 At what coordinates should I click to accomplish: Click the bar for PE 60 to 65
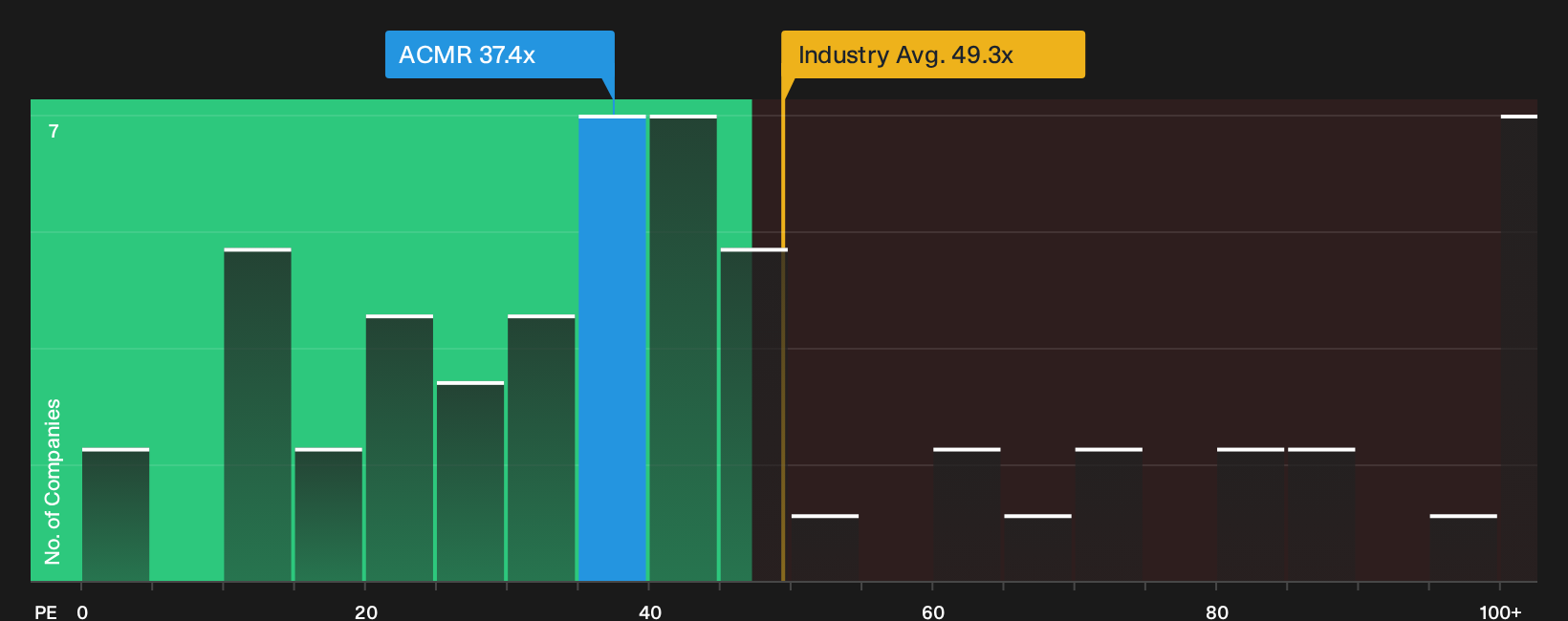tap(967, 514)
